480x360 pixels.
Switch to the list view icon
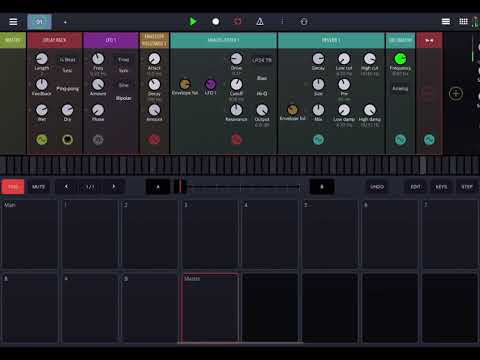(446, 22)
